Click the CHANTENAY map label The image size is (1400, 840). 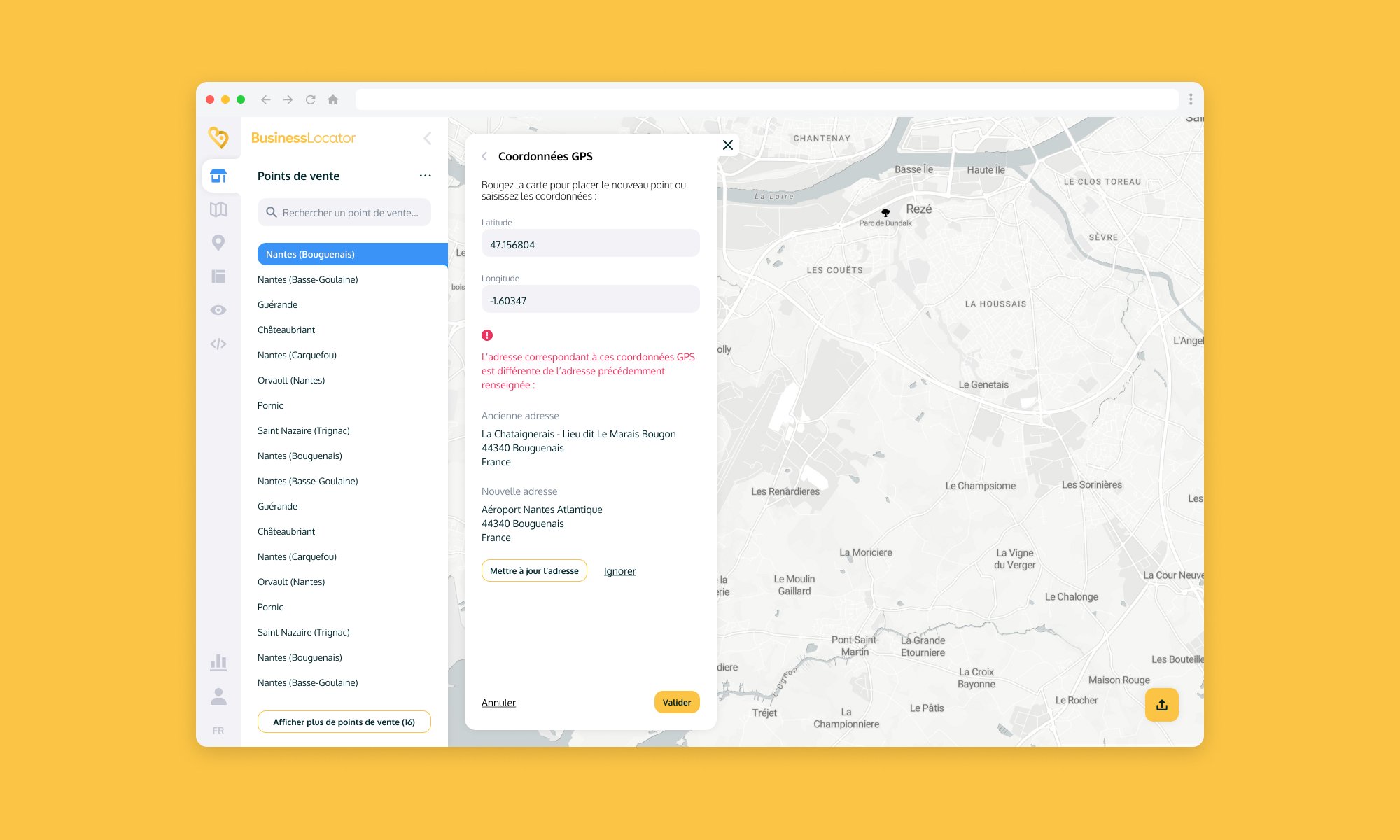coord(822,138)
